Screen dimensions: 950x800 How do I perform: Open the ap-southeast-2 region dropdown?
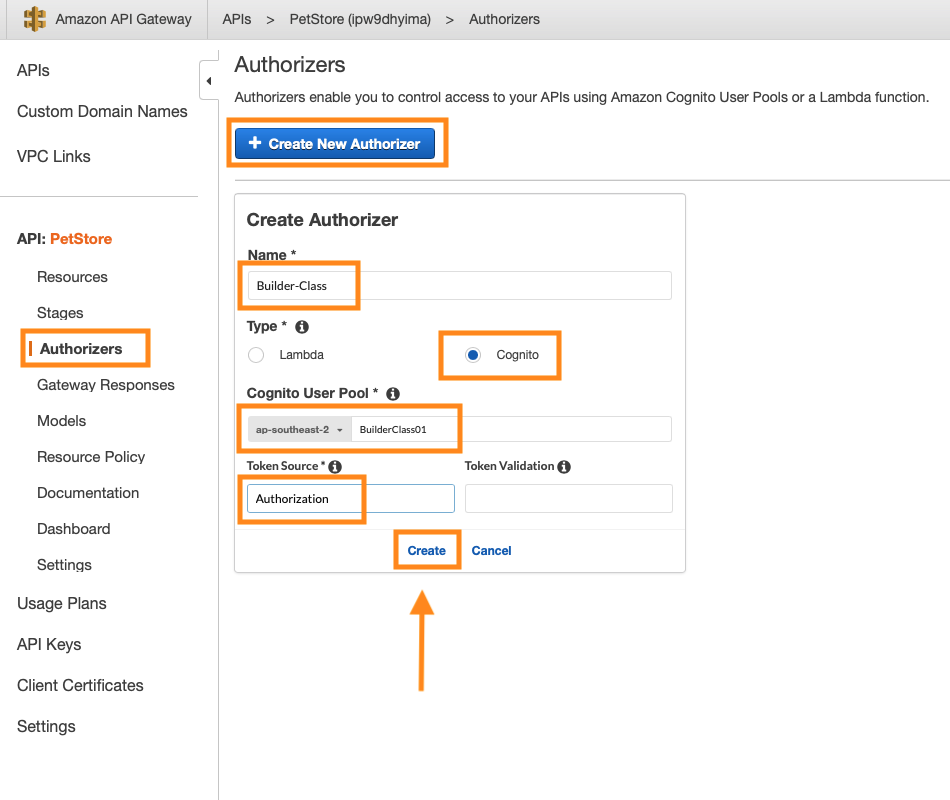299,430
